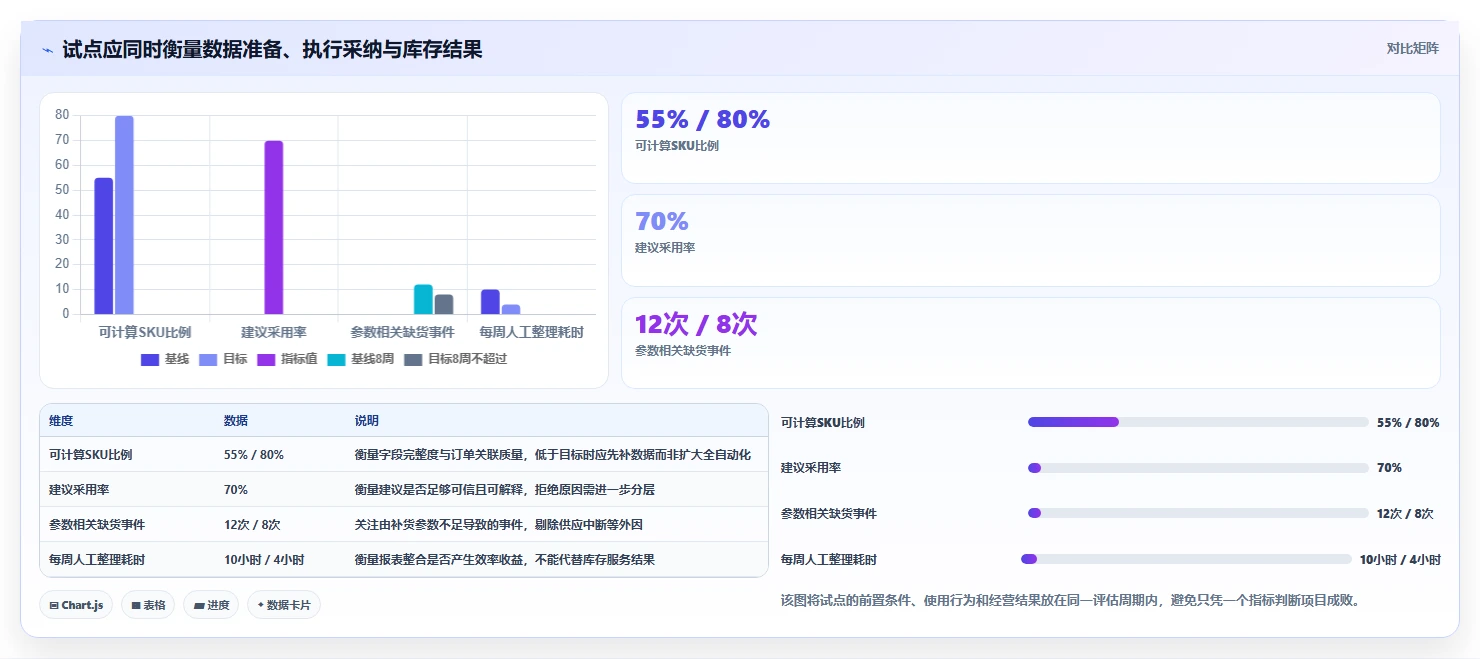The height and width of the screenshot is (659, 1480).
Task: Click the lightning icon beside the title
Action: (47, 50)
